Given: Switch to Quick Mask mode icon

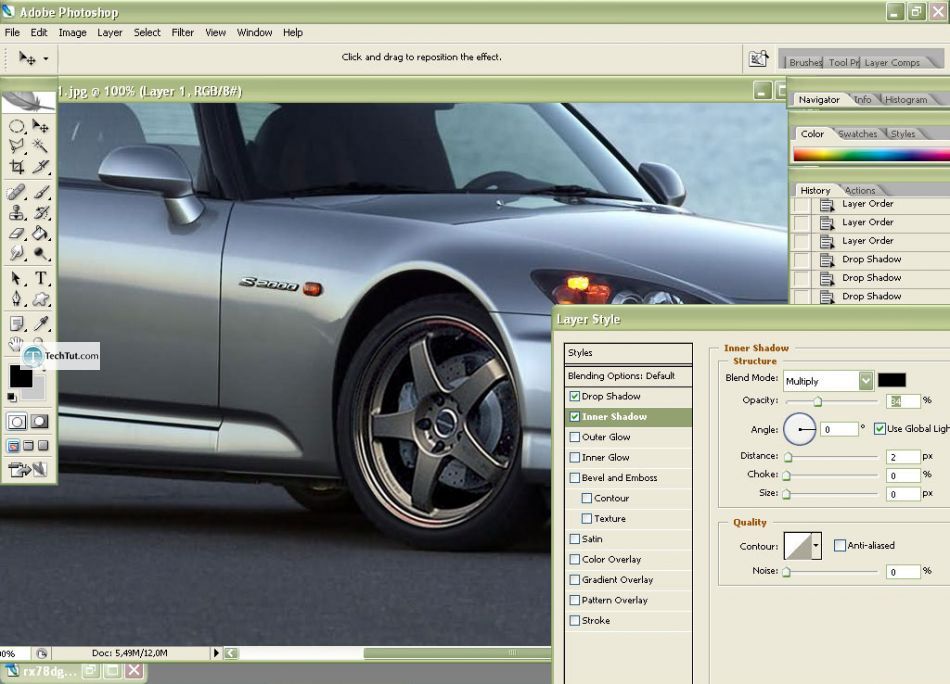Looking at the screenshot, I should click(x=39, y=422).
